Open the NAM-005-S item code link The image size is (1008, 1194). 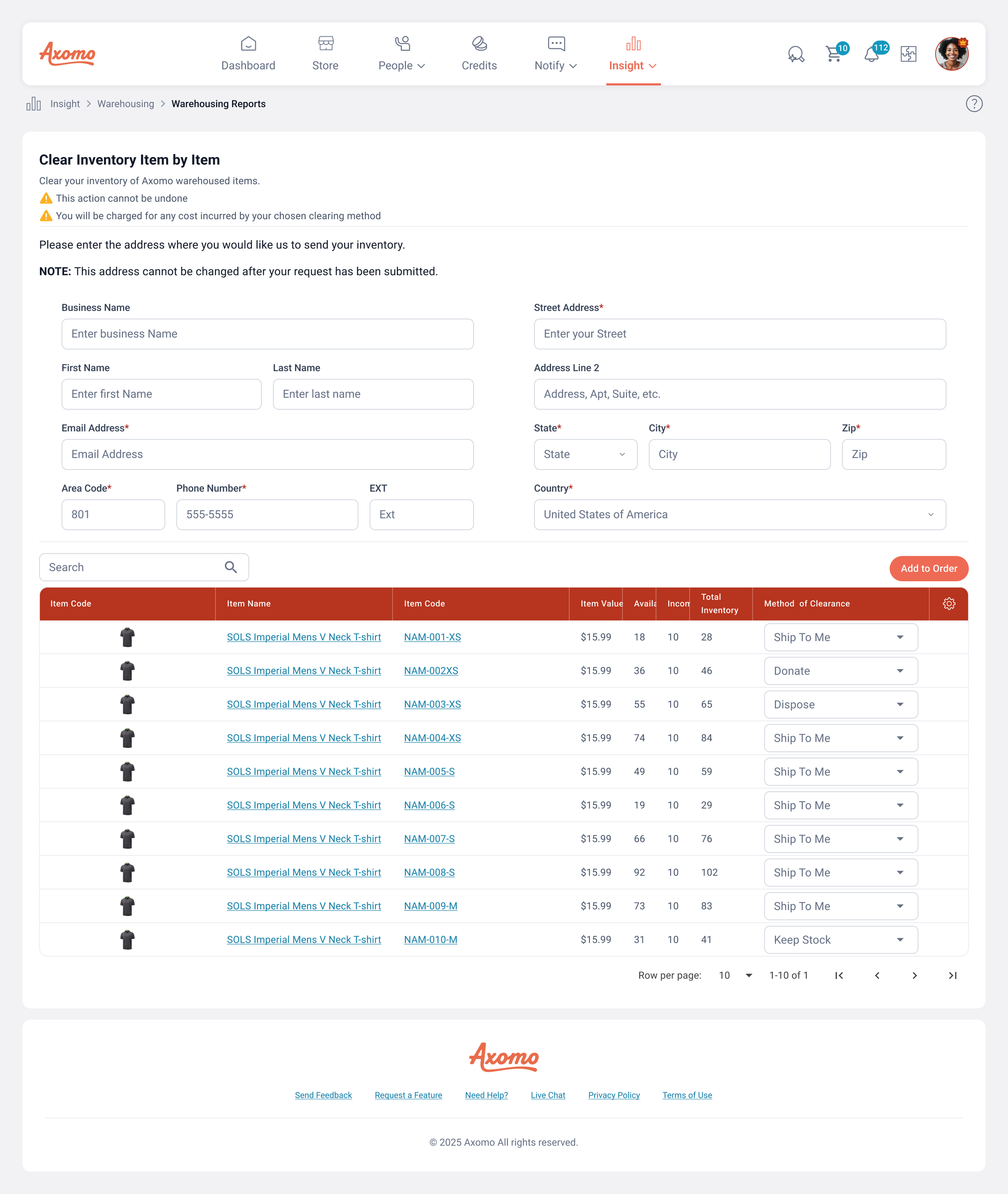click(x=429, y=772)
